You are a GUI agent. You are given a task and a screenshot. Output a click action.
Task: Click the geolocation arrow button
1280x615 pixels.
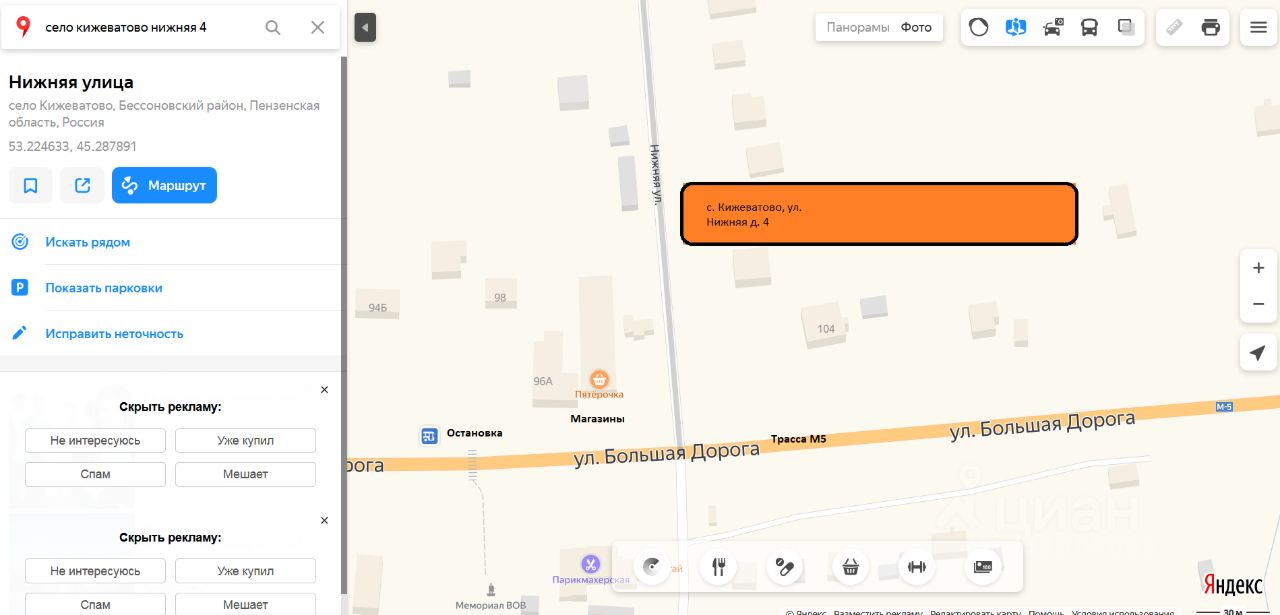(x=1258, y=352)
